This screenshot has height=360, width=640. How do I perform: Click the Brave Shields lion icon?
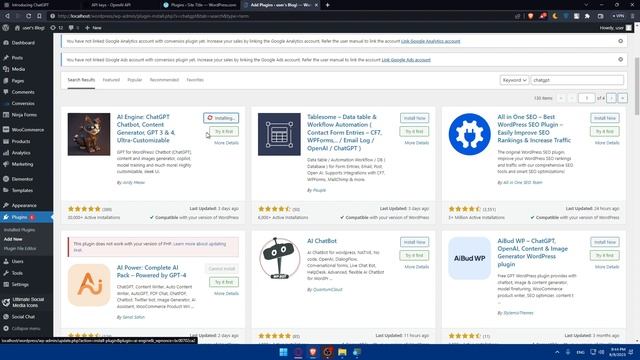tap(530, 16)
